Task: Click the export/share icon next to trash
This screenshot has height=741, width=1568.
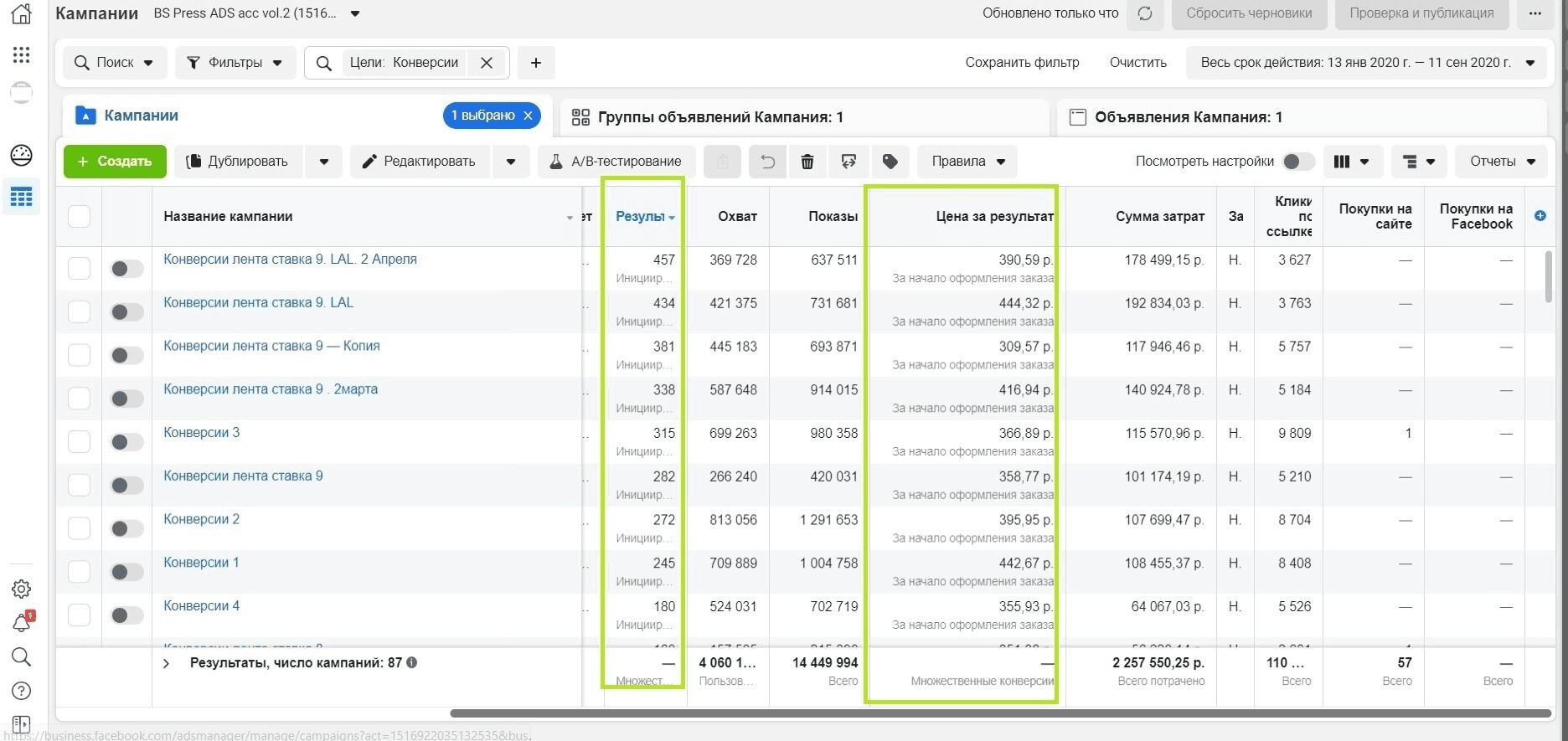Action: tap(848, 162)
